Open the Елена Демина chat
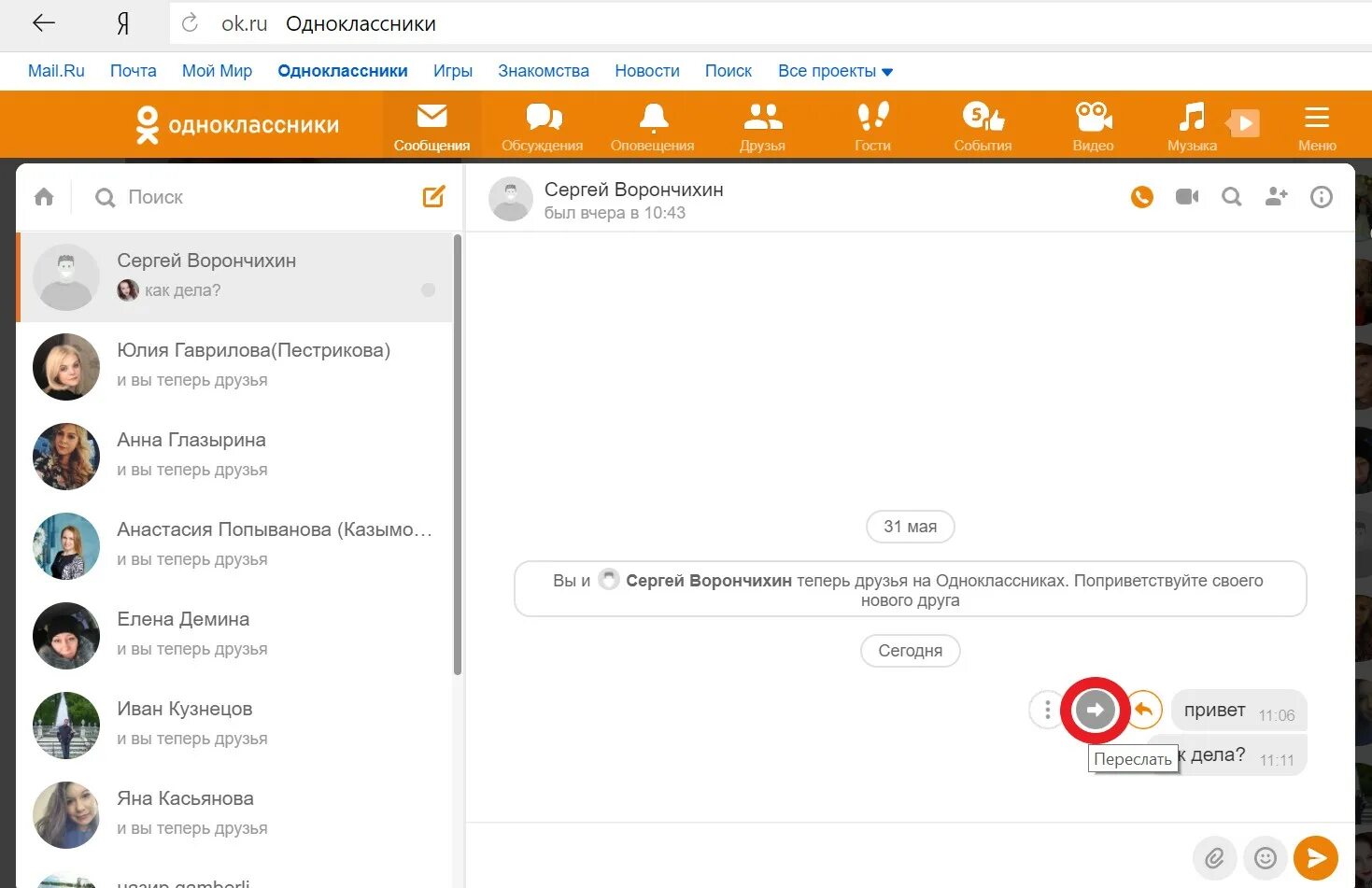 click(x=234, y=636)
